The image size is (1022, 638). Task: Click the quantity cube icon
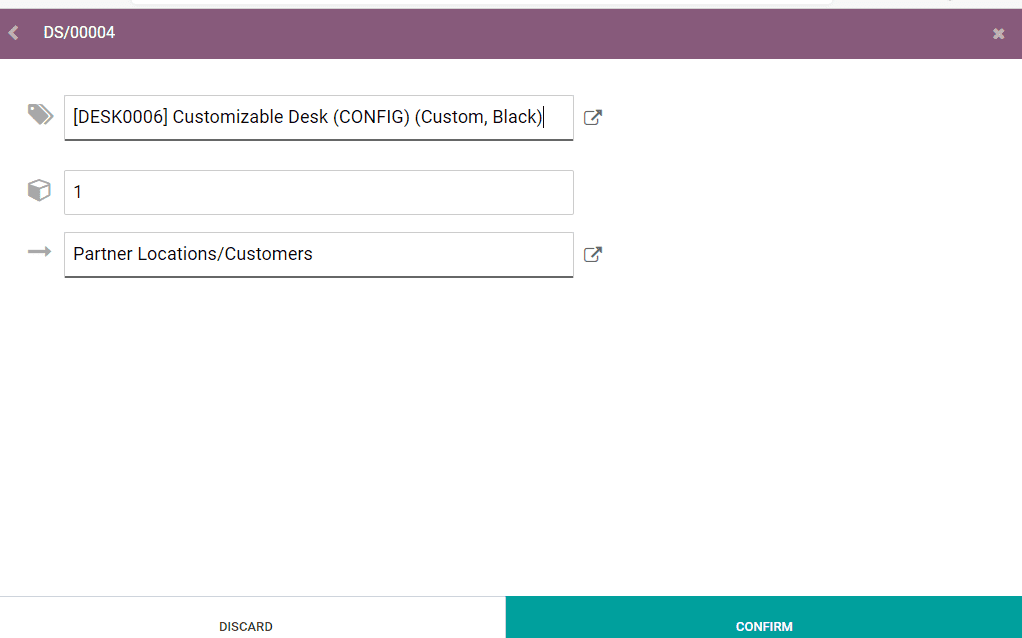point(39,190)
